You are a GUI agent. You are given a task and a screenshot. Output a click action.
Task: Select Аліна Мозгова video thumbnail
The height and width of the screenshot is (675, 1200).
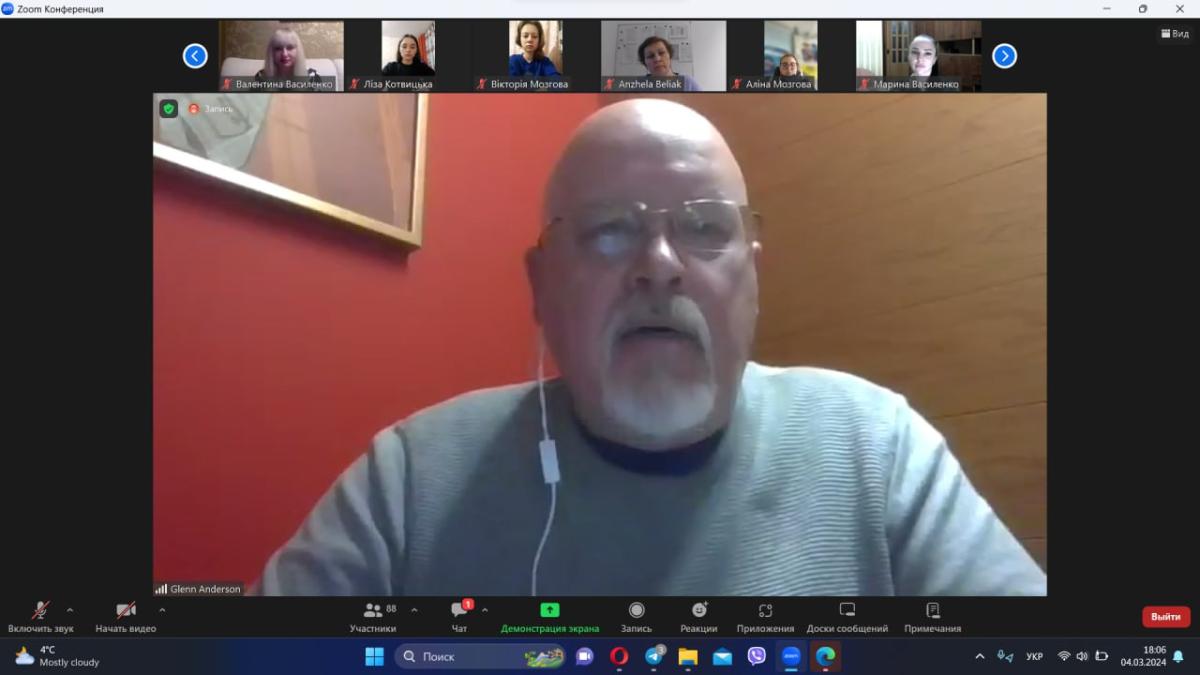(790, 56)
